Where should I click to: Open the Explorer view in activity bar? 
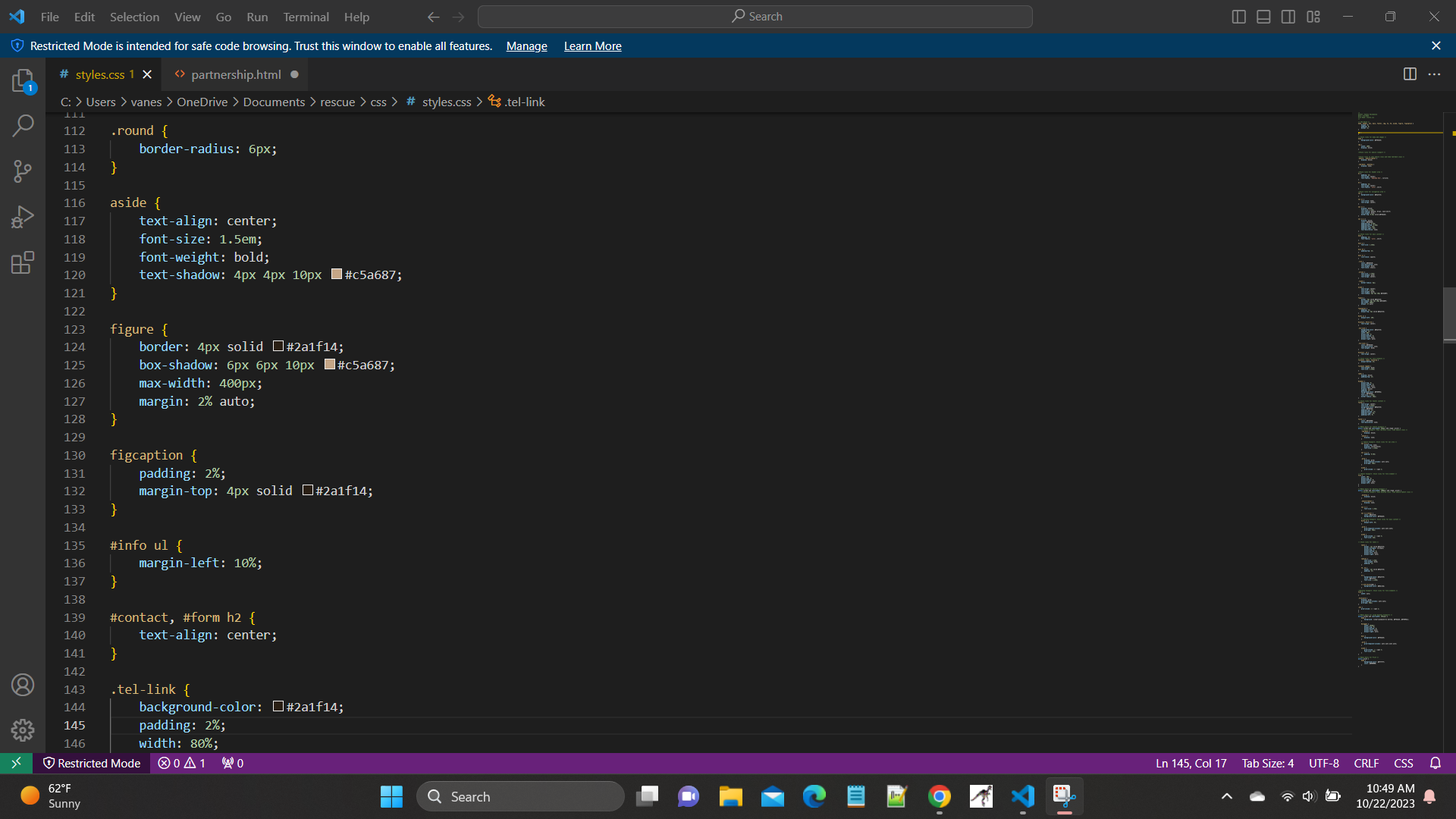23,80
